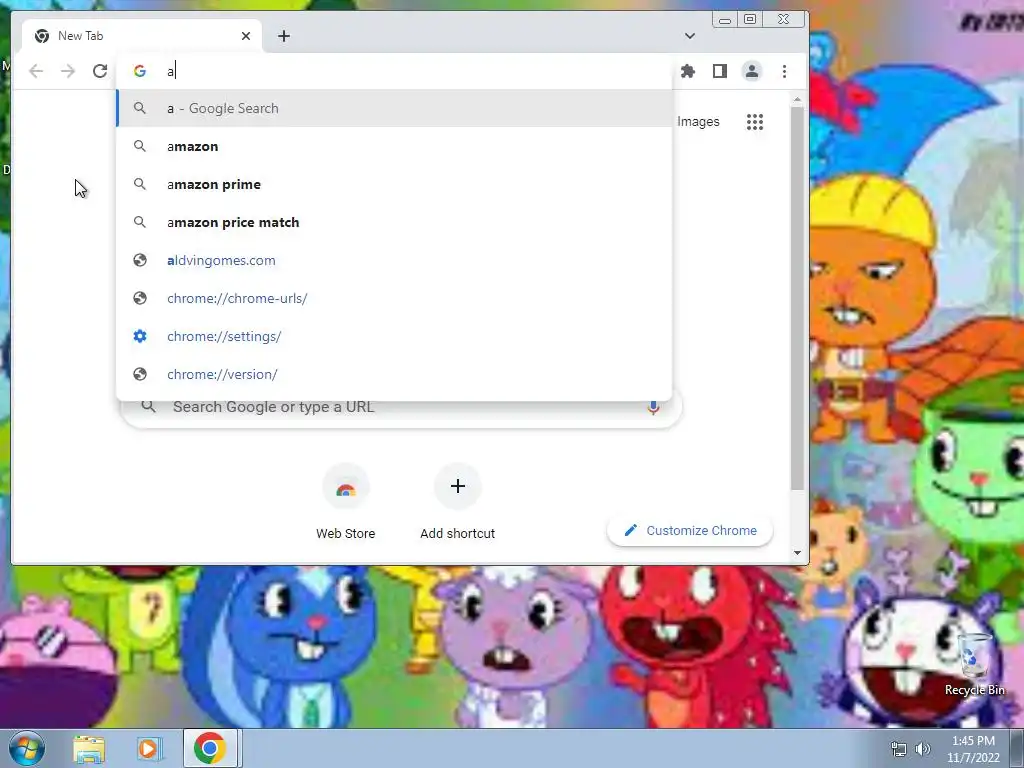Pick the 'amazon' suggestion
The height and width of the screenshot is (768, 1024).
(394, 146)
